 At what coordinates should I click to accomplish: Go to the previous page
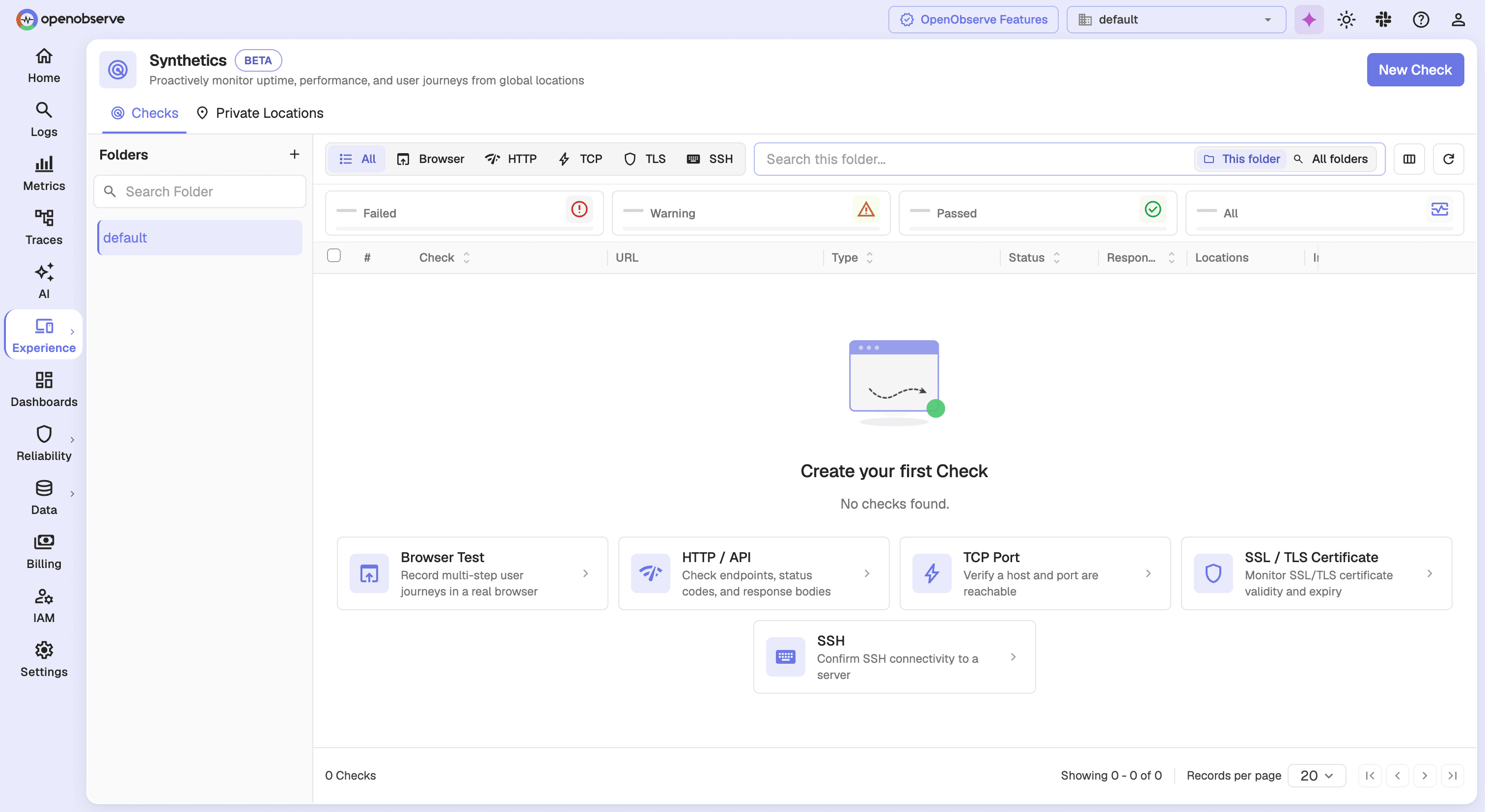click(x=1398, y=775)
